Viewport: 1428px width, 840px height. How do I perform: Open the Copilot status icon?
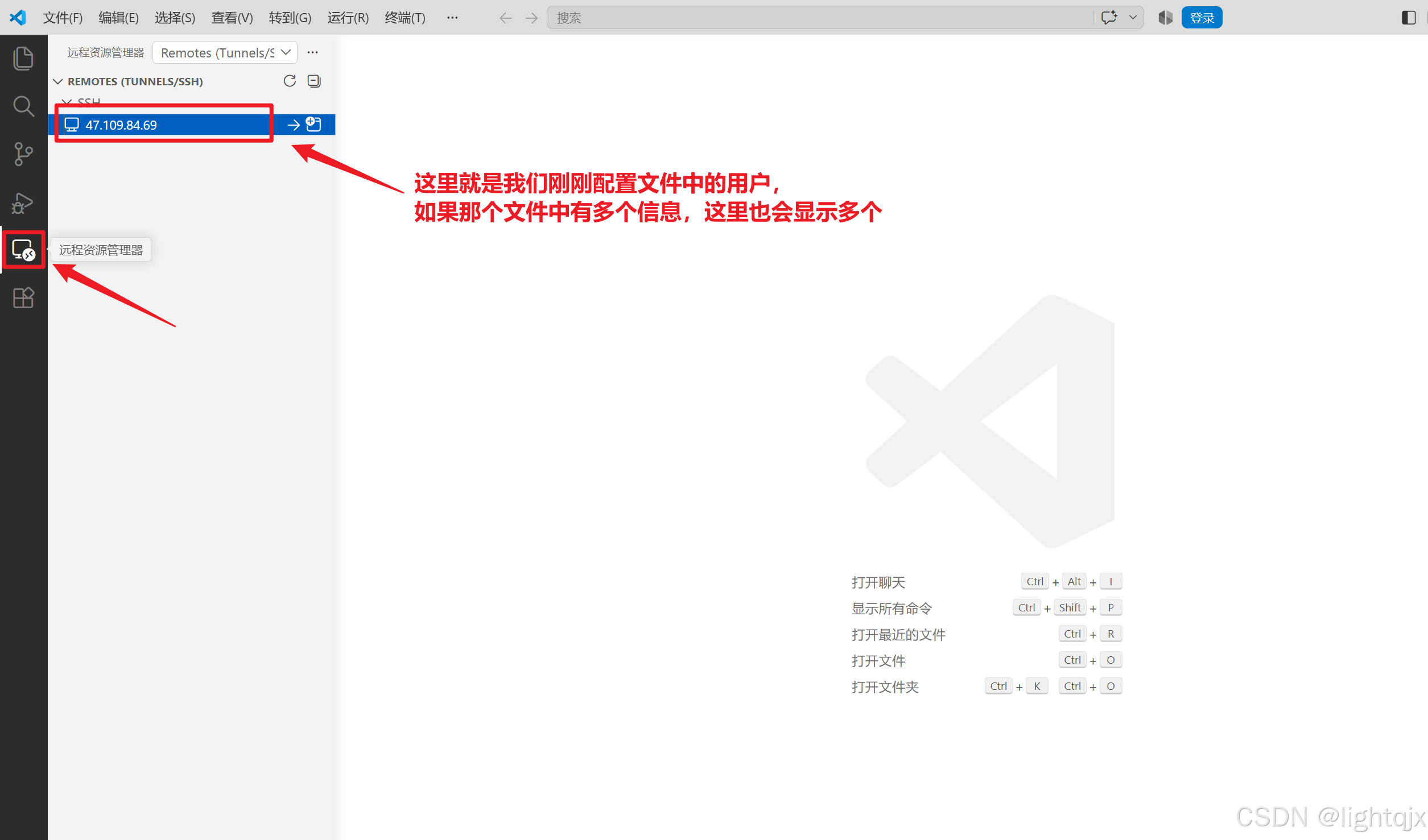(x=1165, y=18)
